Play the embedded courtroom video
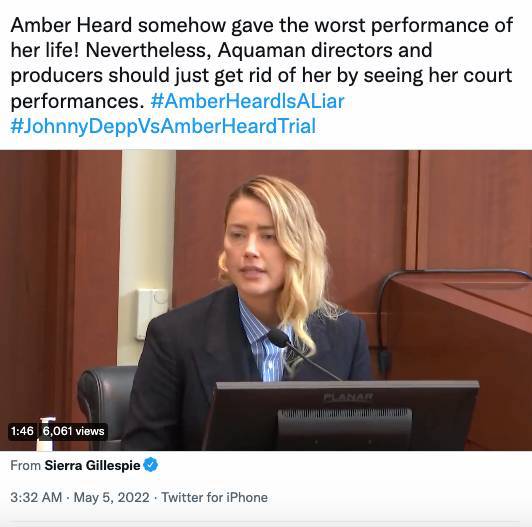 click(x=266, y=300)
